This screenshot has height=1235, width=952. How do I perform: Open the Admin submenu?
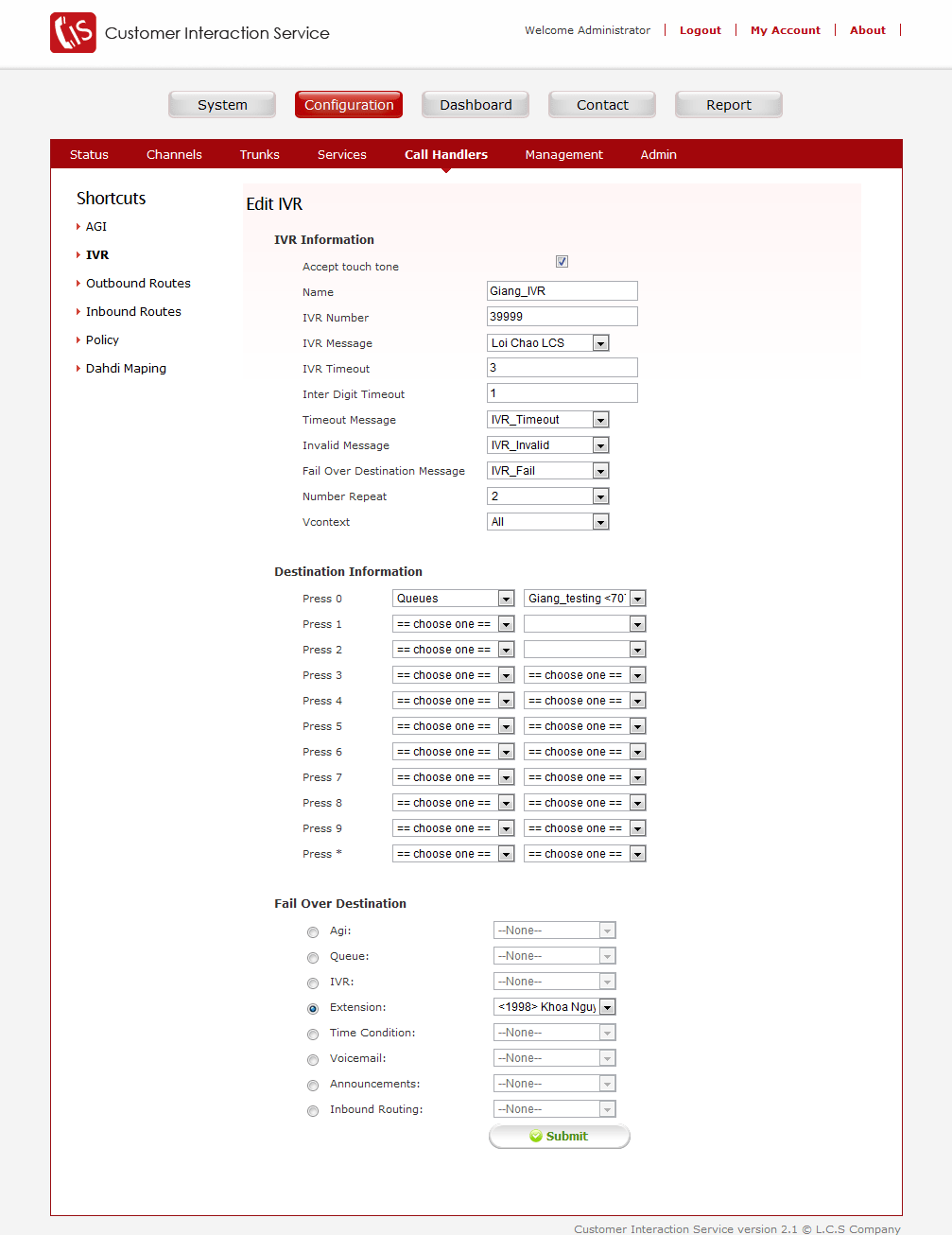pyautogui.click(x=659, y=154)
